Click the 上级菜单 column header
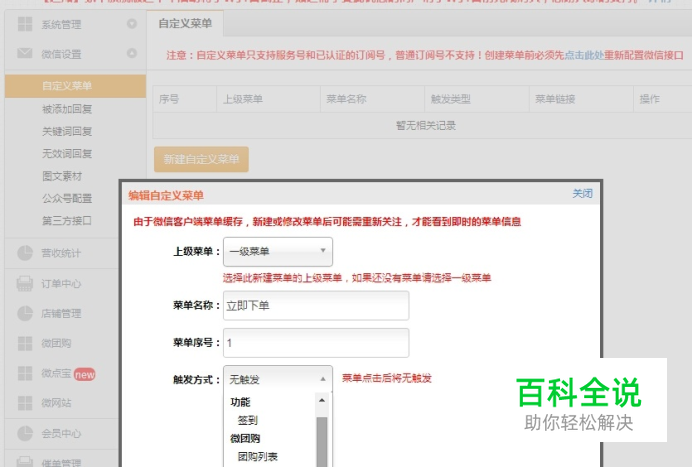Viewport: 692px width, 467px height. coord(268,99)
